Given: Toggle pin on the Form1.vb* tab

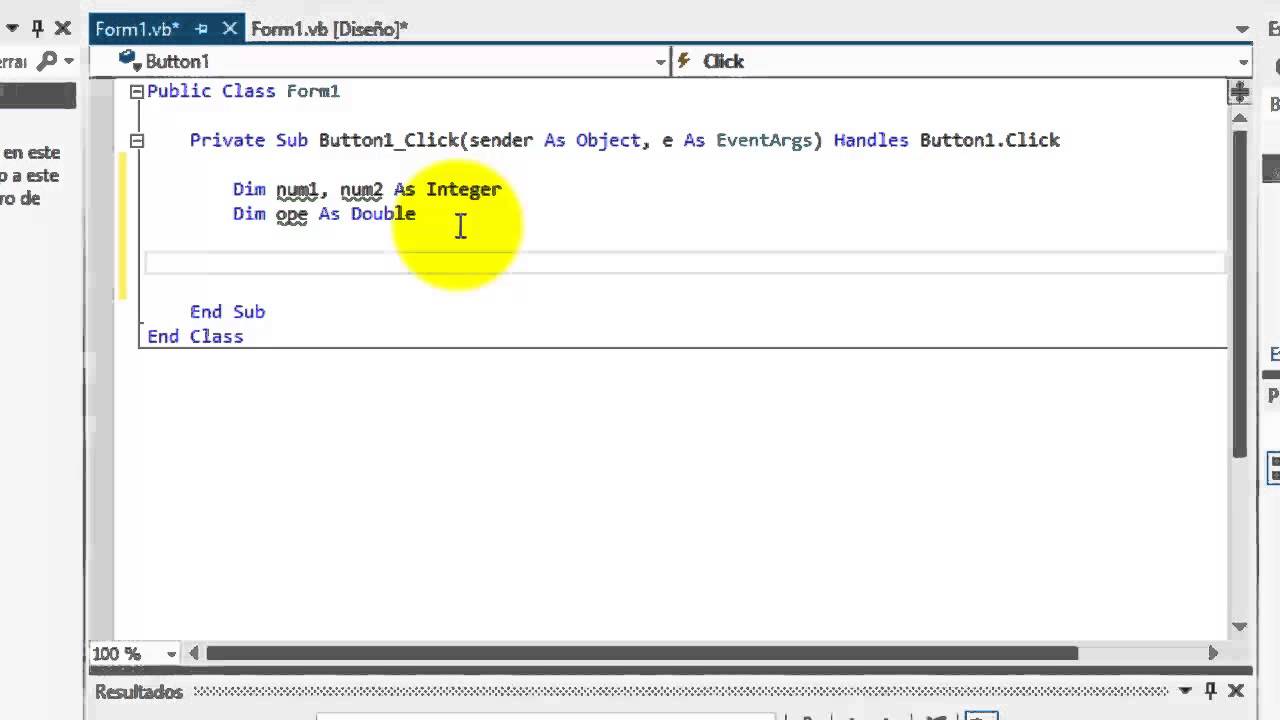Looking at the screenshot, I should (x=201, y=29).
